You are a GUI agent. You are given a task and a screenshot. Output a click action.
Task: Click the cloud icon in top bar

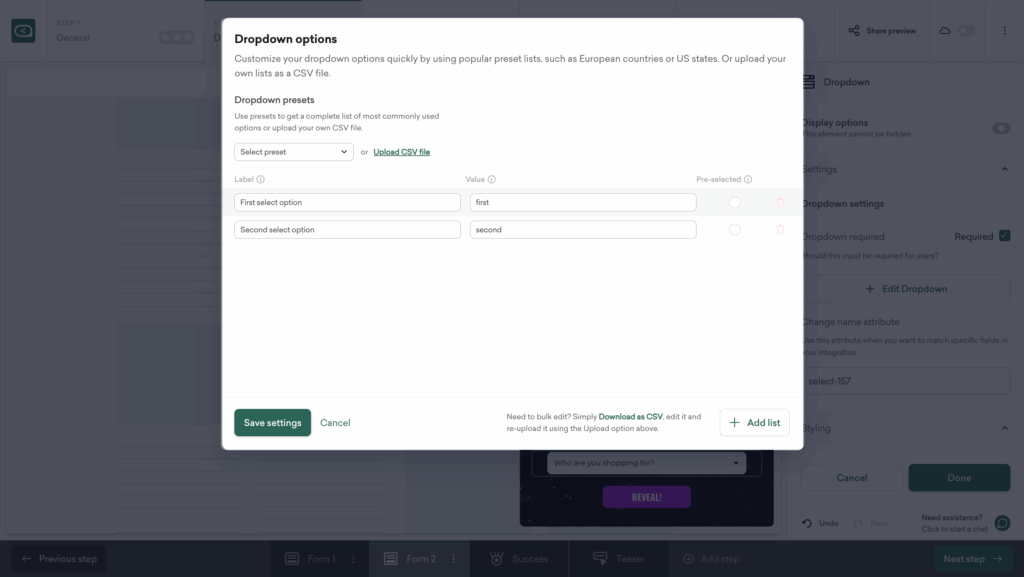coord(944,31)
